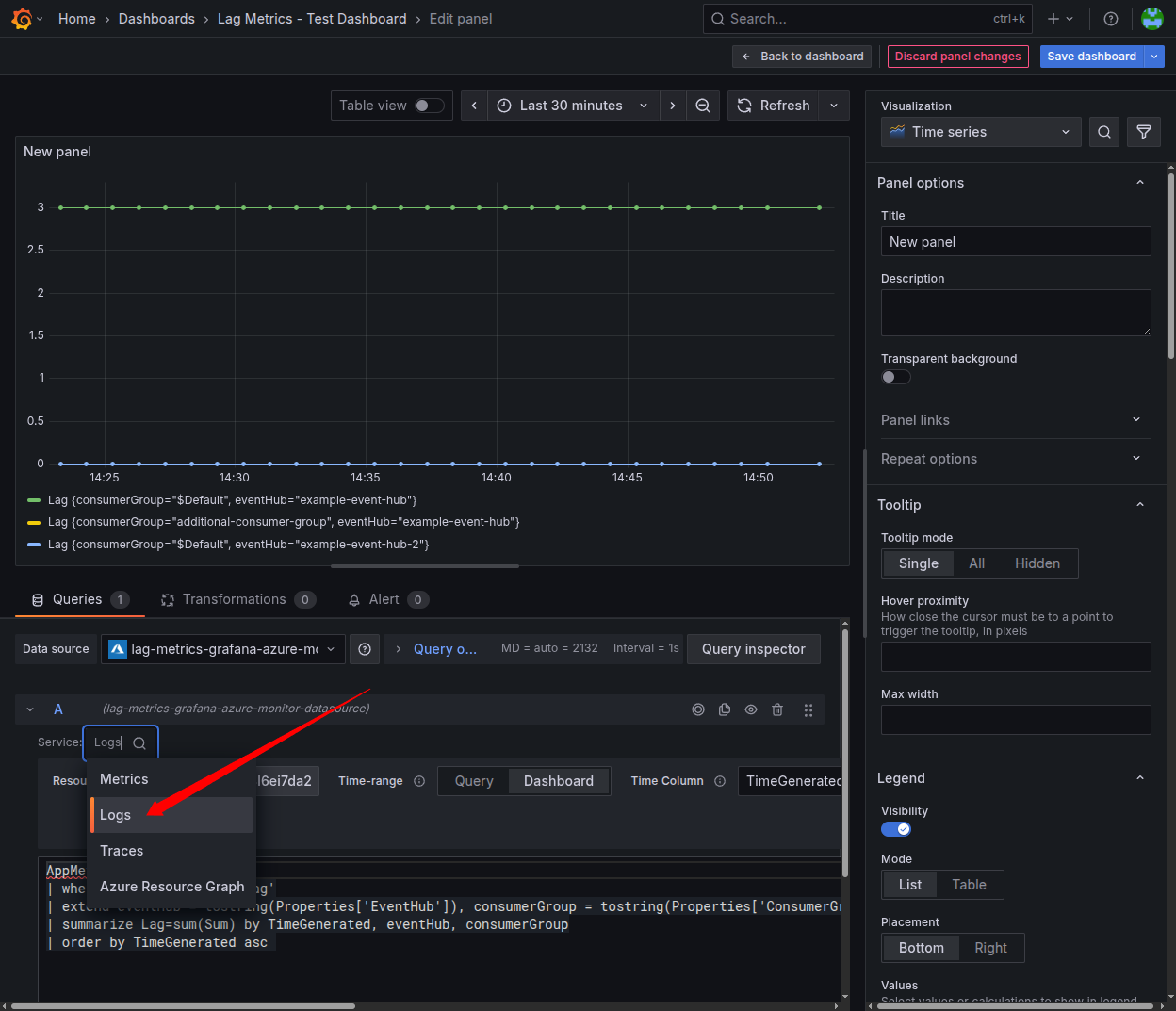The height and width of the screenshot is (1011, 1176).
Task: Open Lag Metrics - Test Dashboard breadcrumb
Action: 312,19
